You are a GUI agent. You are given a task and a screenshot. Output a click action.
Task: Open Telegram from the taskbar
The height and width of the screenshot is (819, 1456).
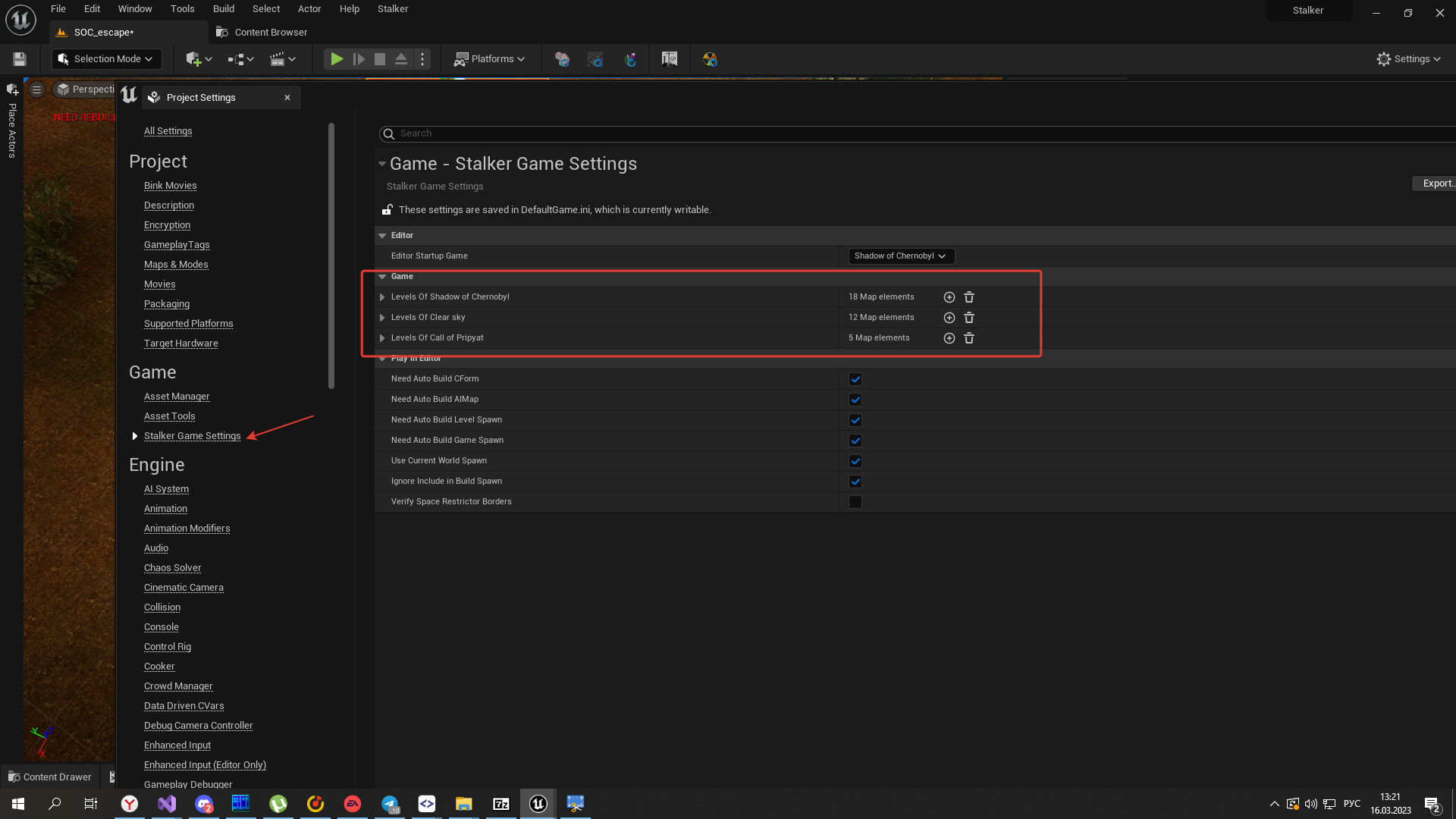click(x=390, y=804)
